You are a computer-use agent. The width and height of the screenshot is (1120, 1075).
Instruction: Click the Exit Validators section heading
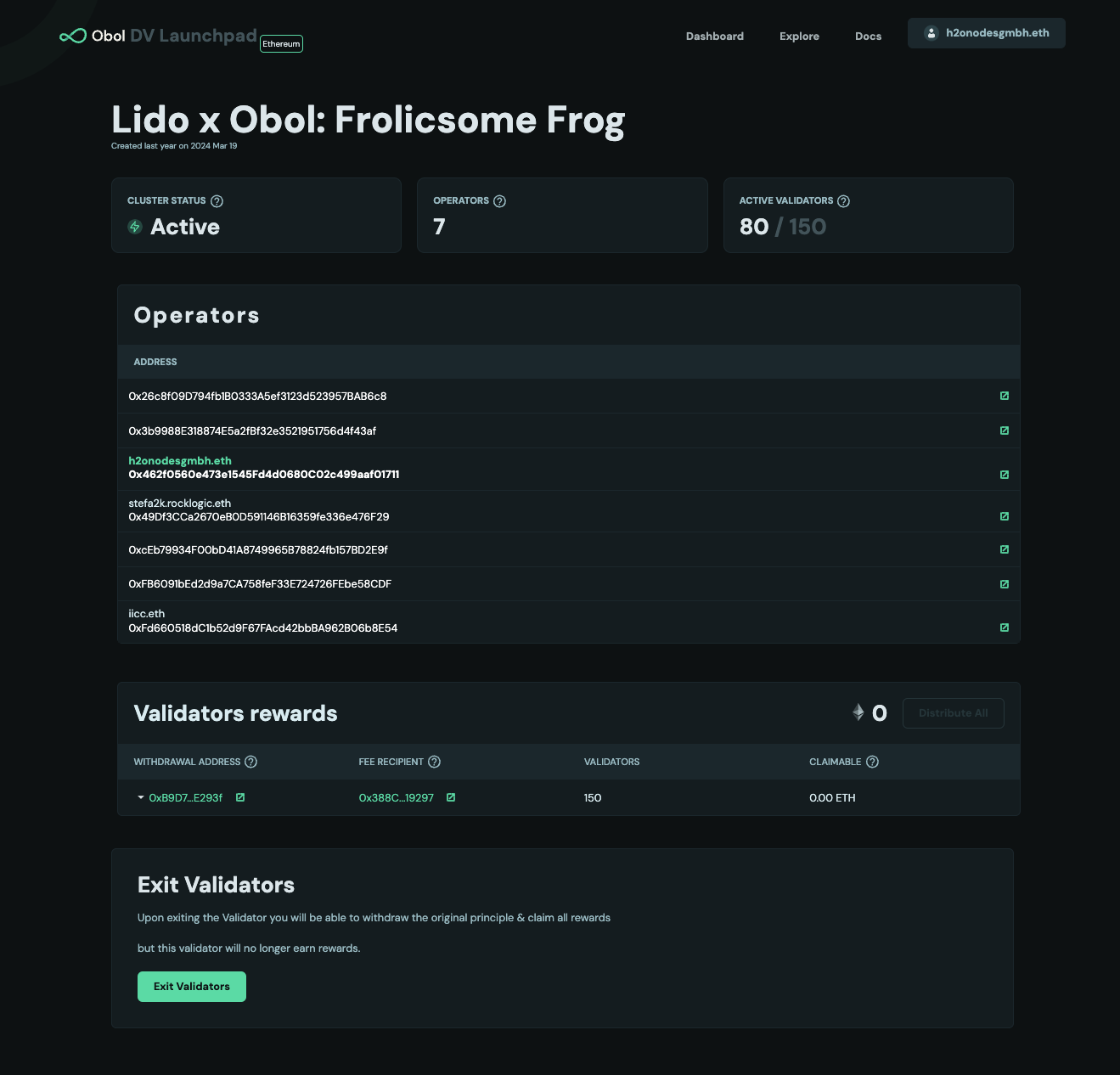click(216, 885)
